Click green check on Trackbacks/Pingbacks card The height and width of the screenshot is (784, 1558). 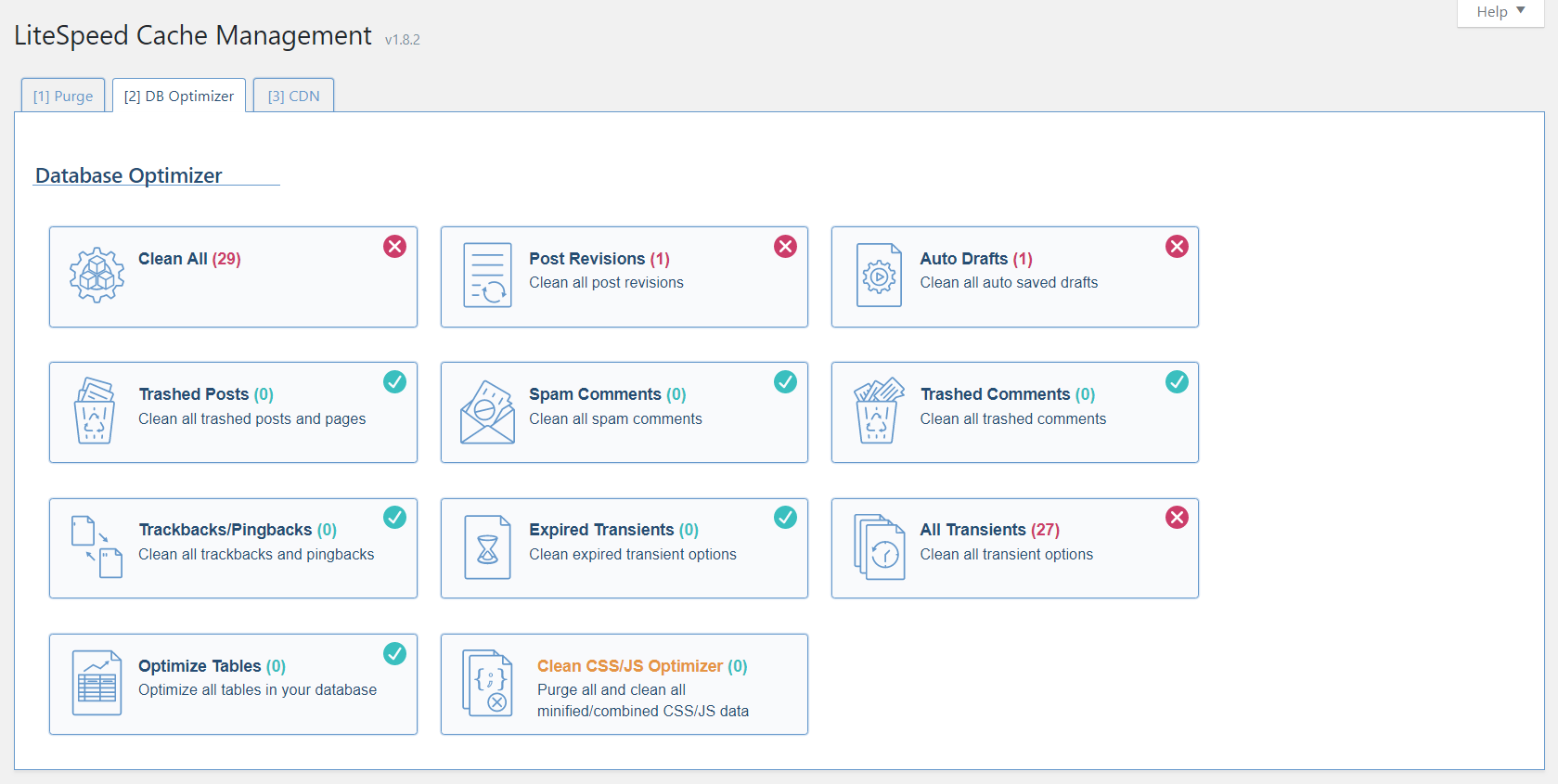tap(394, 517)
